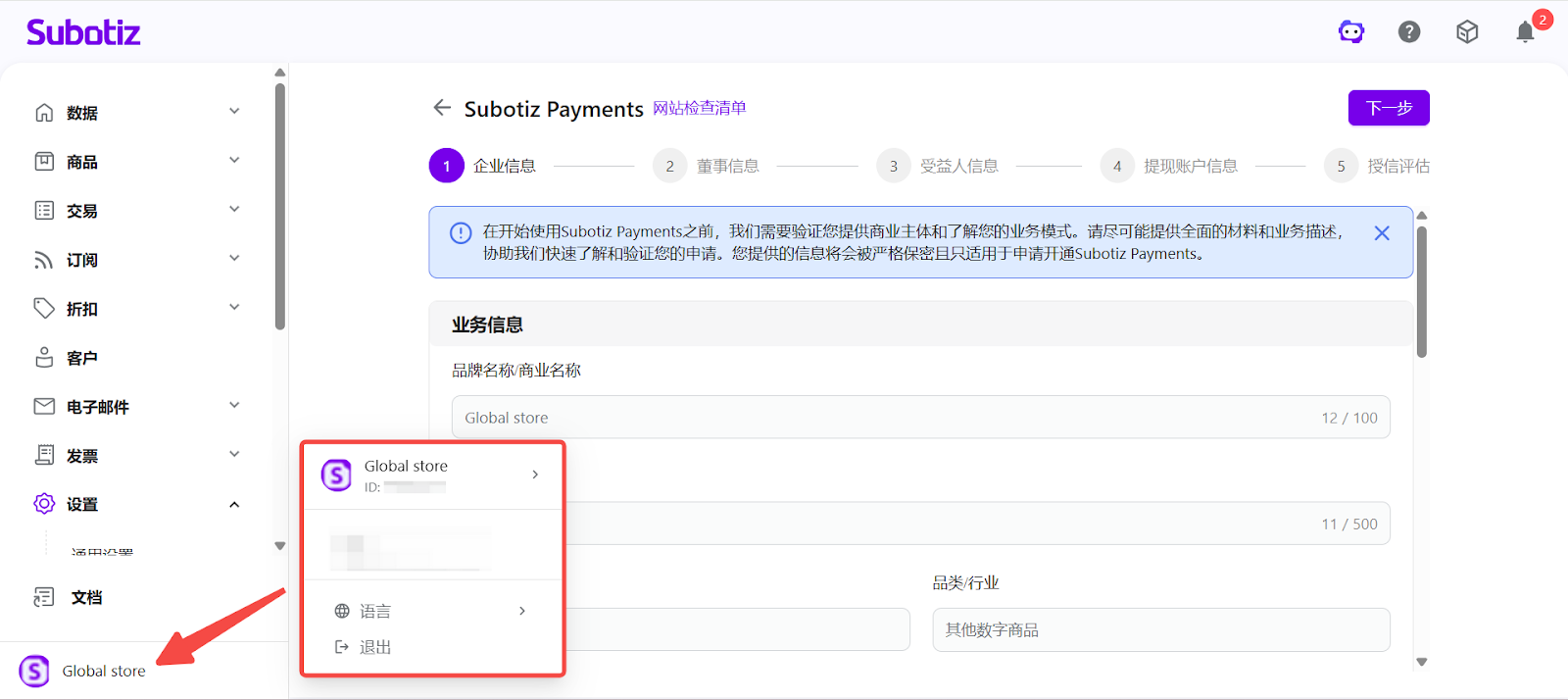Open the chatbot assistant icon

[1351, 32]
